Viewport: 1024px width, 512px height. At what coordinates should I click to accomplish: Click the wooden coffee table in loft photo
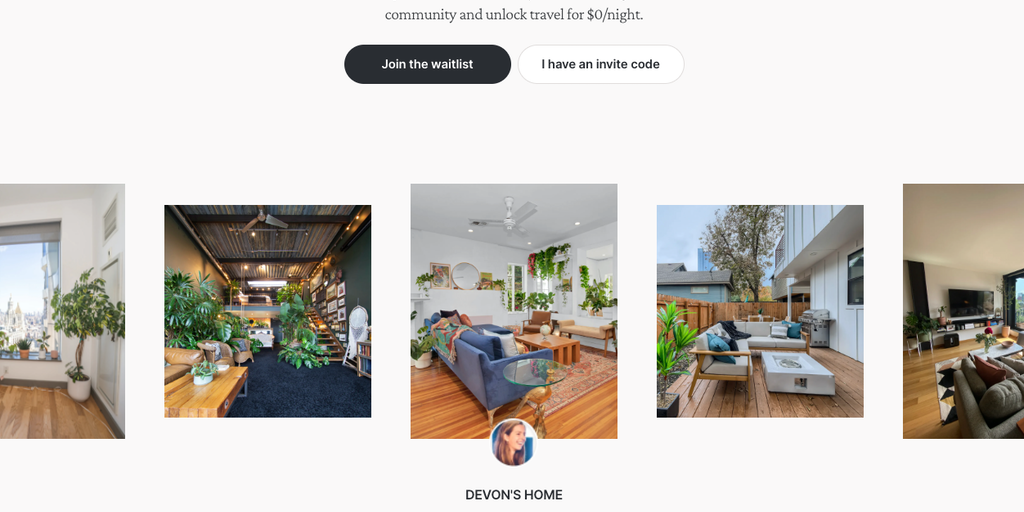click(x=206, y=391)
